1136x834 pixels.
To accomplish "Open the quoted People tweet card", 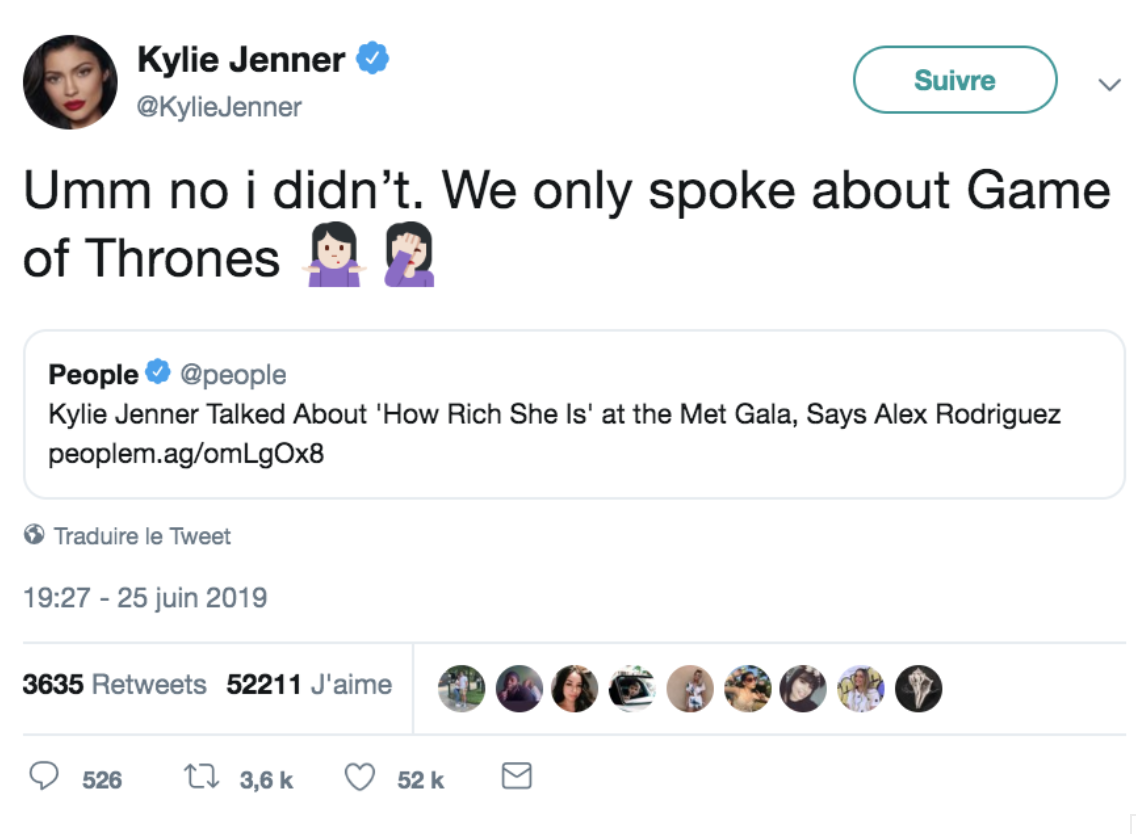I will (573, 414).
